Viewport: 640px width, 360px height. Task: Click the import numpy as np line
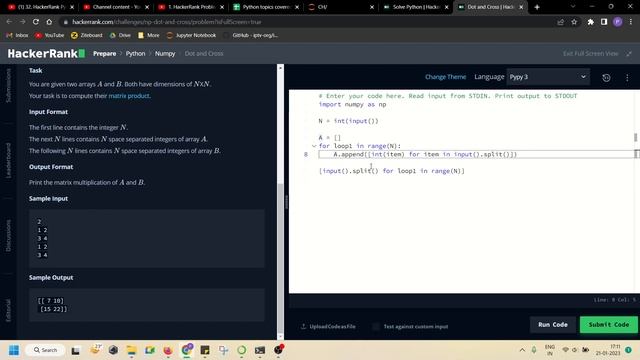352,104
